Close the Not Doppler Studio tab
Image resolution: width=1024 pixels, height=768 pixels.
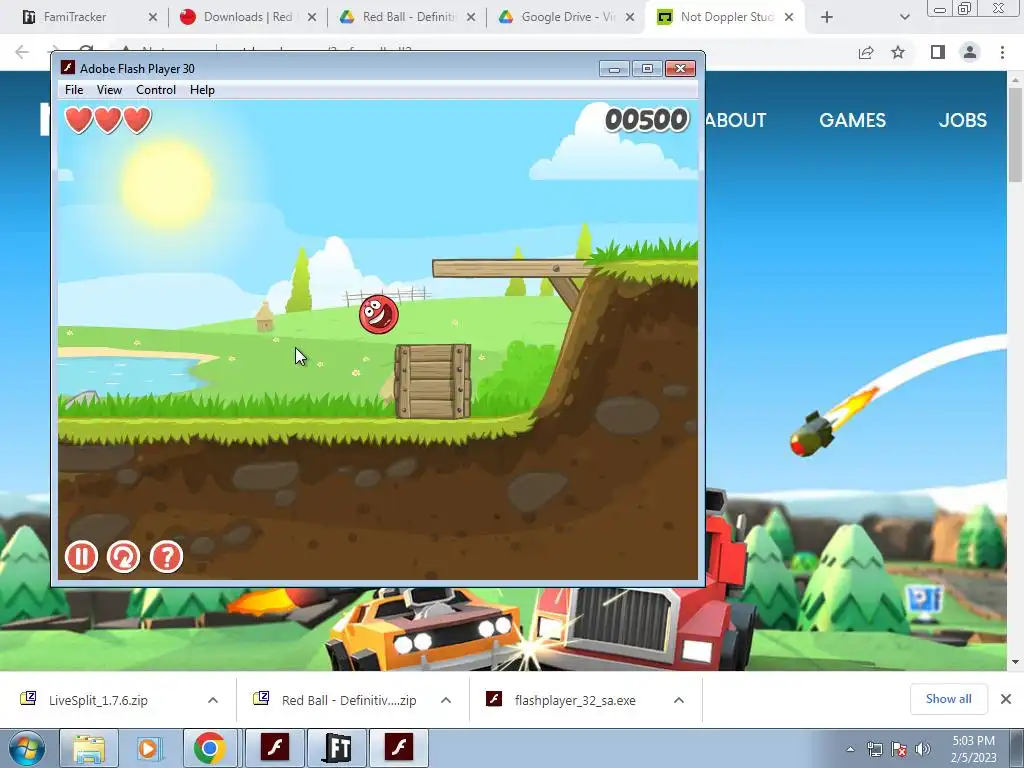789,17
